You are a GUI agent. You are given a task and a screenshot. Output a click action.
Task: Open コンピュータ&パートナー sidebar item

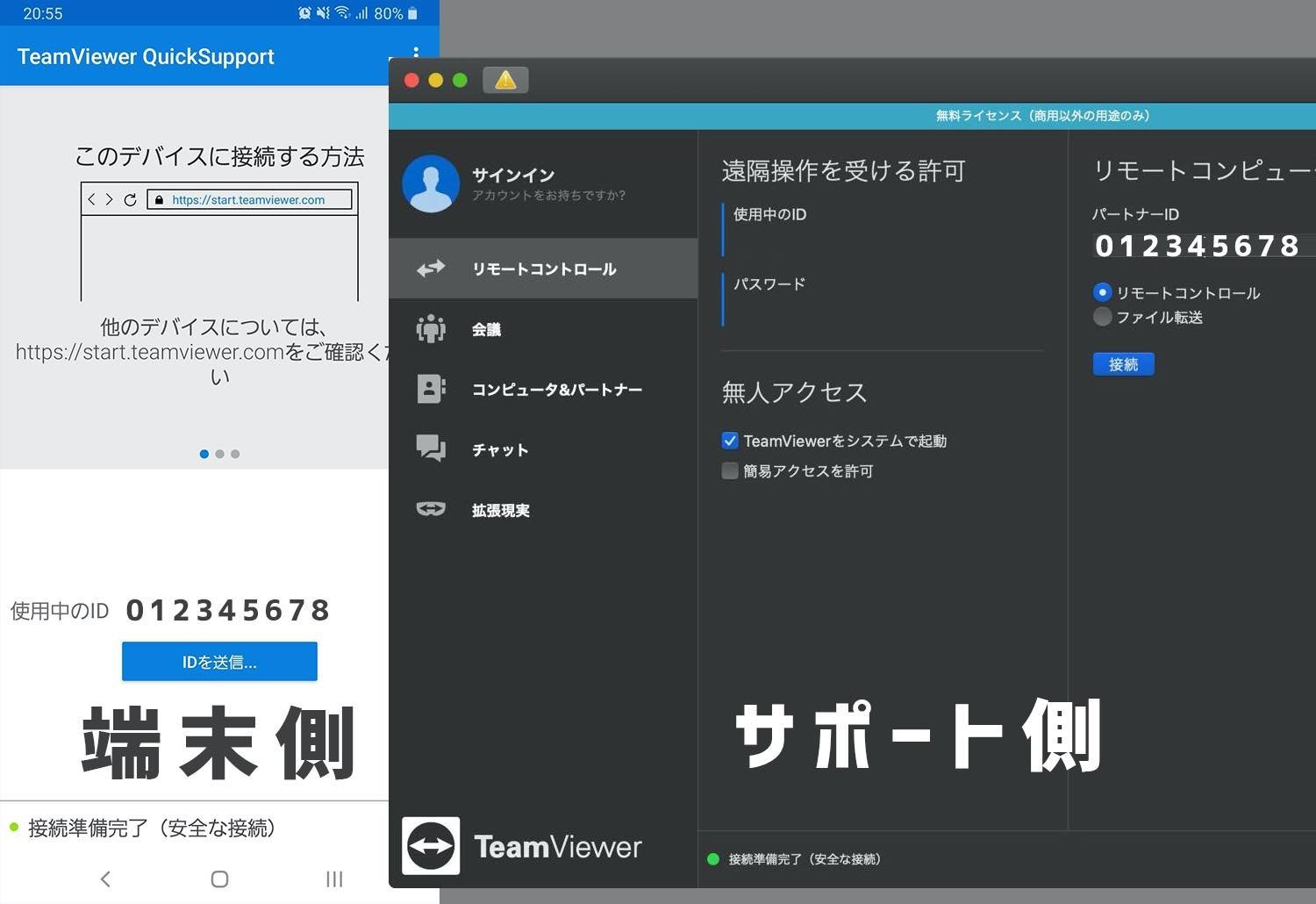coord(543,389)
